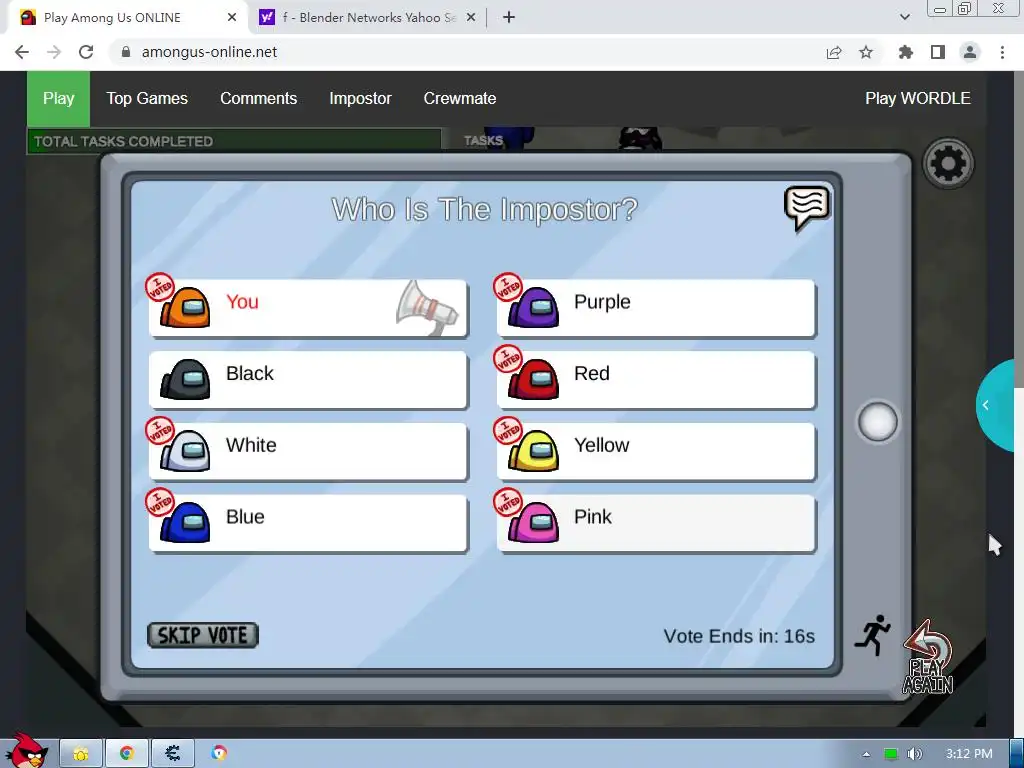This screenshot has width=1024, height=768.
Task: Open the Comments menu
Action: click(x=259, y=99)
